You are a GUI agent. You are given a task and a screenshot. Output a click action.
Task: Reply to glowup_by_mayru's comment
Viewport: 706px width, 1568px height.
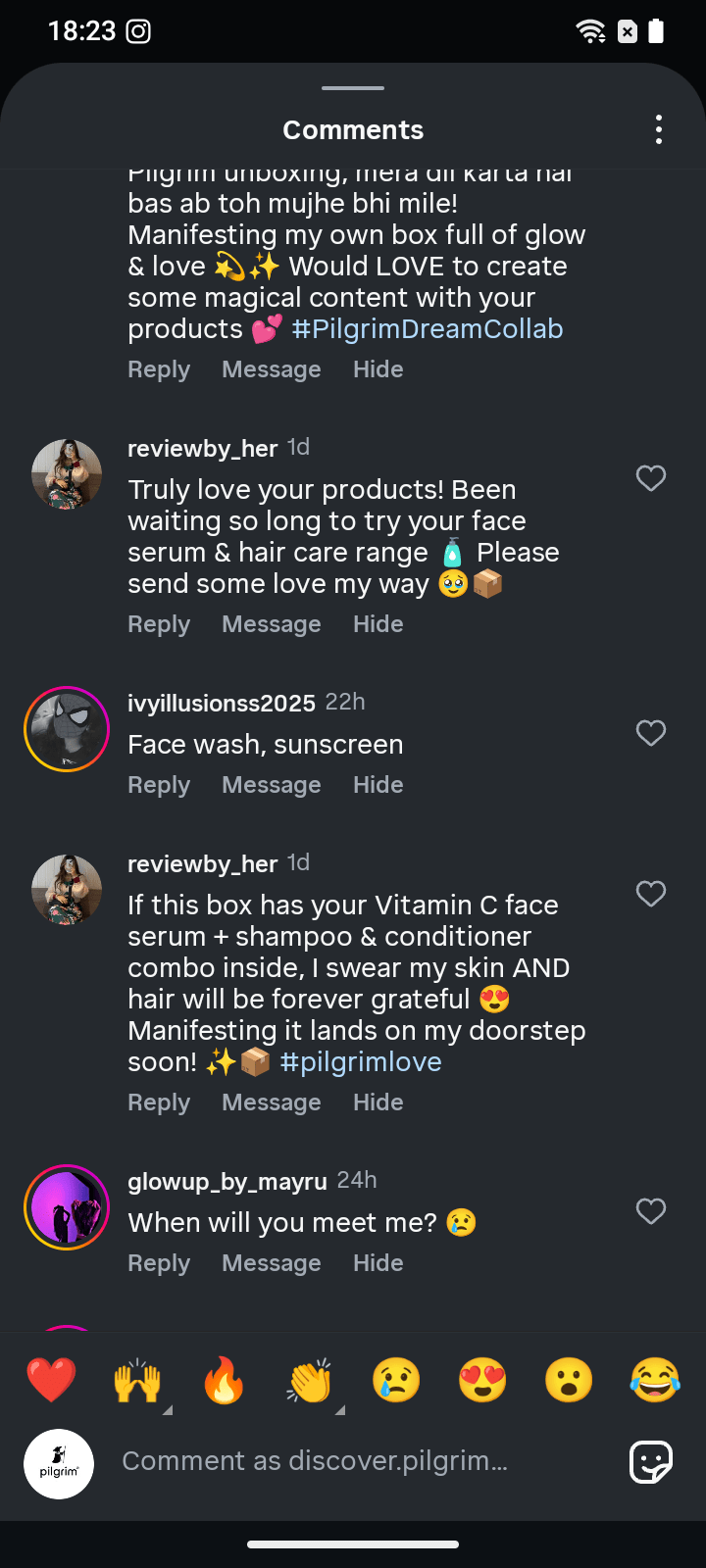[159, 1263]
